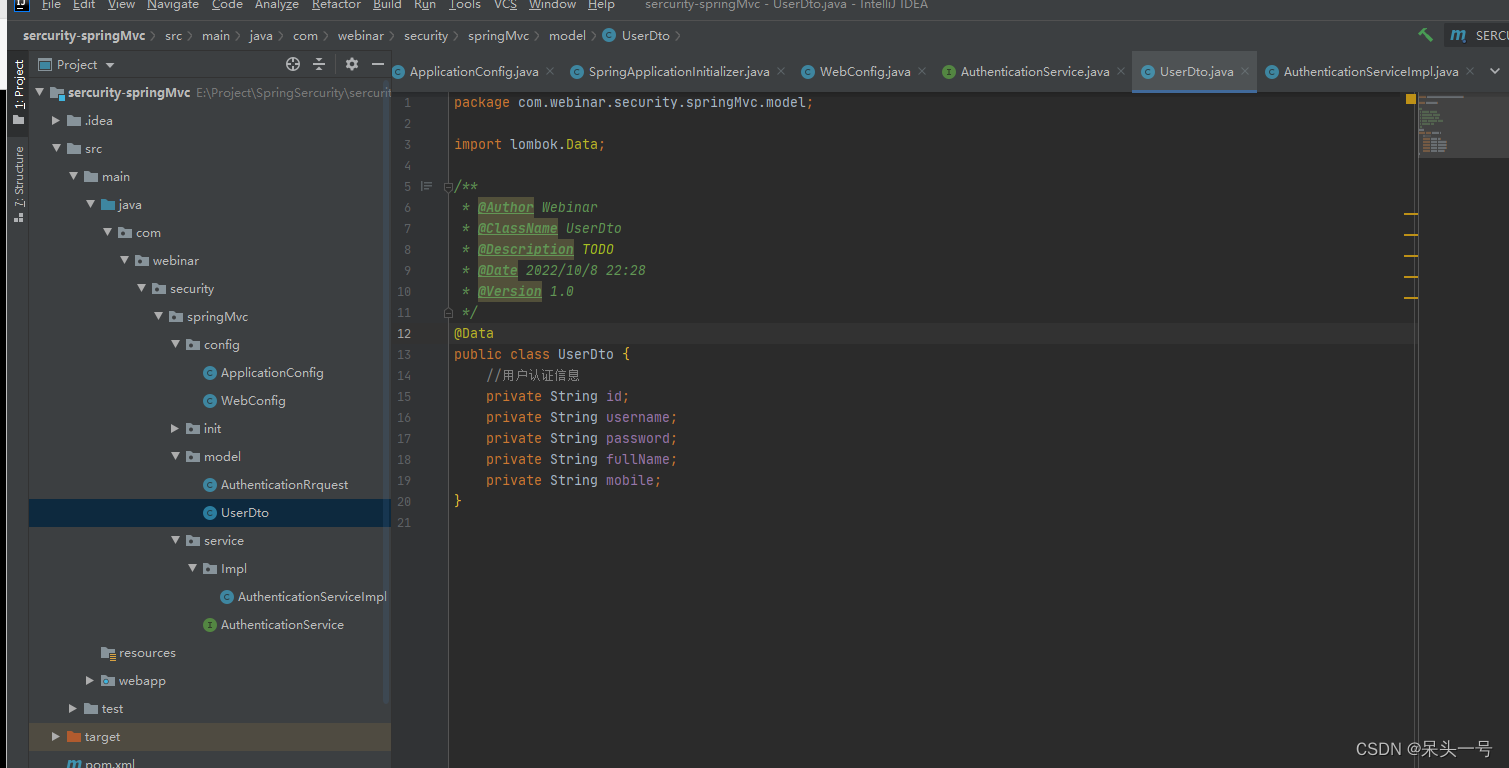Screen dimensions: 1509x768
Task: Switch to AuthenticationService.java tab
Action: tap(1035, 72)
